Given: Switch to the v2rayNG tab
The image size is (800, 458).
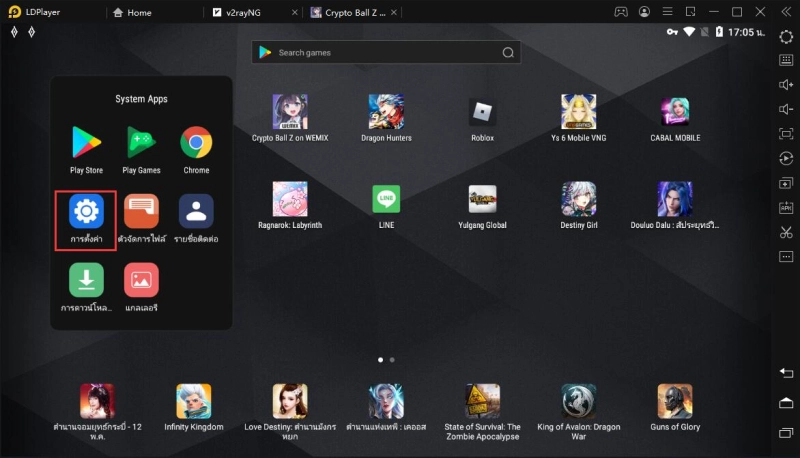Looking at the screenshot, I should pyautogui.click(x=237, y=12).
